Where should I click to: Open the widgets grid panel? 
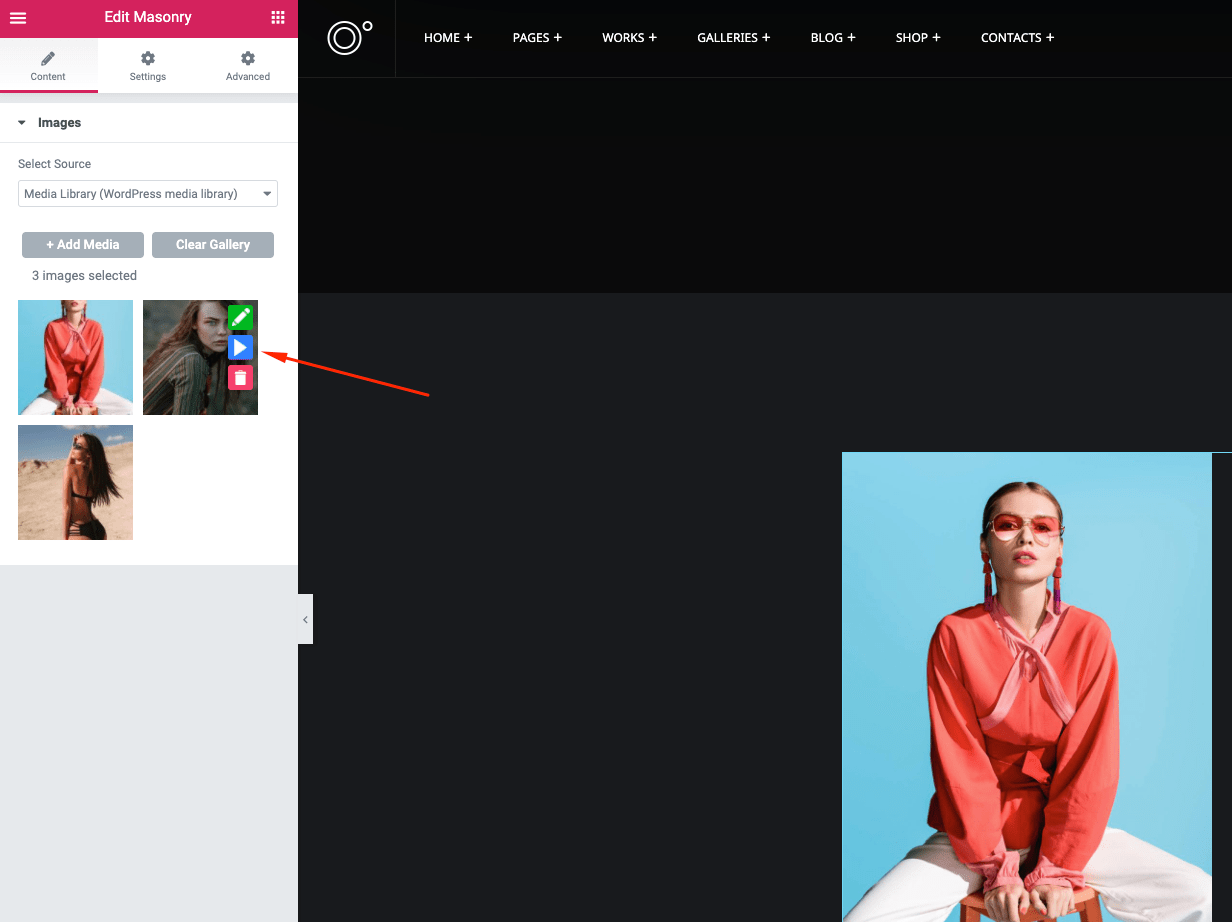click(278, 18)
